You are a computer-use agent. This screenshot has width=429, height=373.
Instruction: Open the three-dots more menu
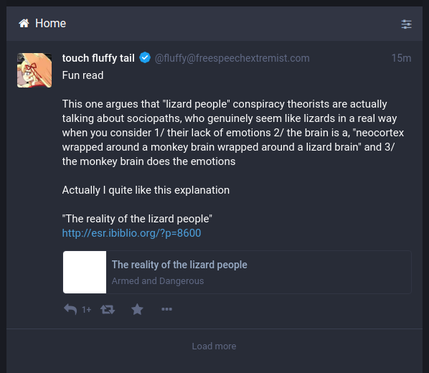tap(167, 309)
